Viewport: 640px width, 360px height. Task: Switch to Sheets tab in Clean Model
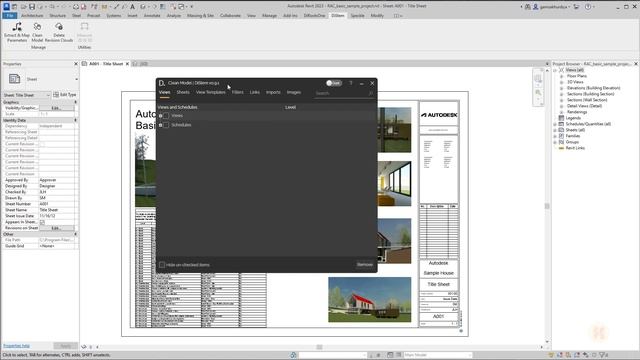[183, 92]
